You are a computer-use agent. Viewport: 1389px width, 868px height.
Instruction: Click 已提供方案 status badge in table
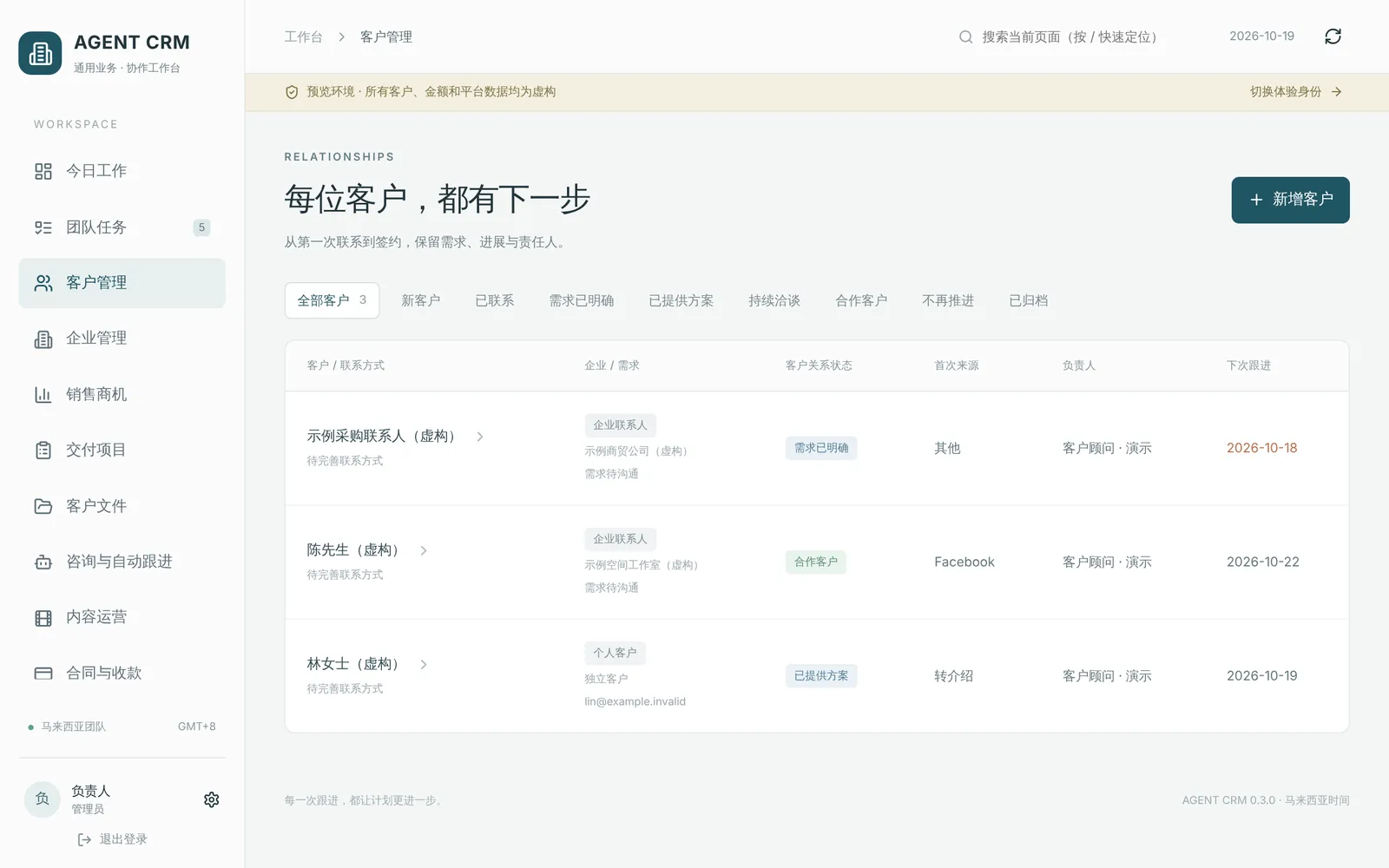tap(821, 675)
